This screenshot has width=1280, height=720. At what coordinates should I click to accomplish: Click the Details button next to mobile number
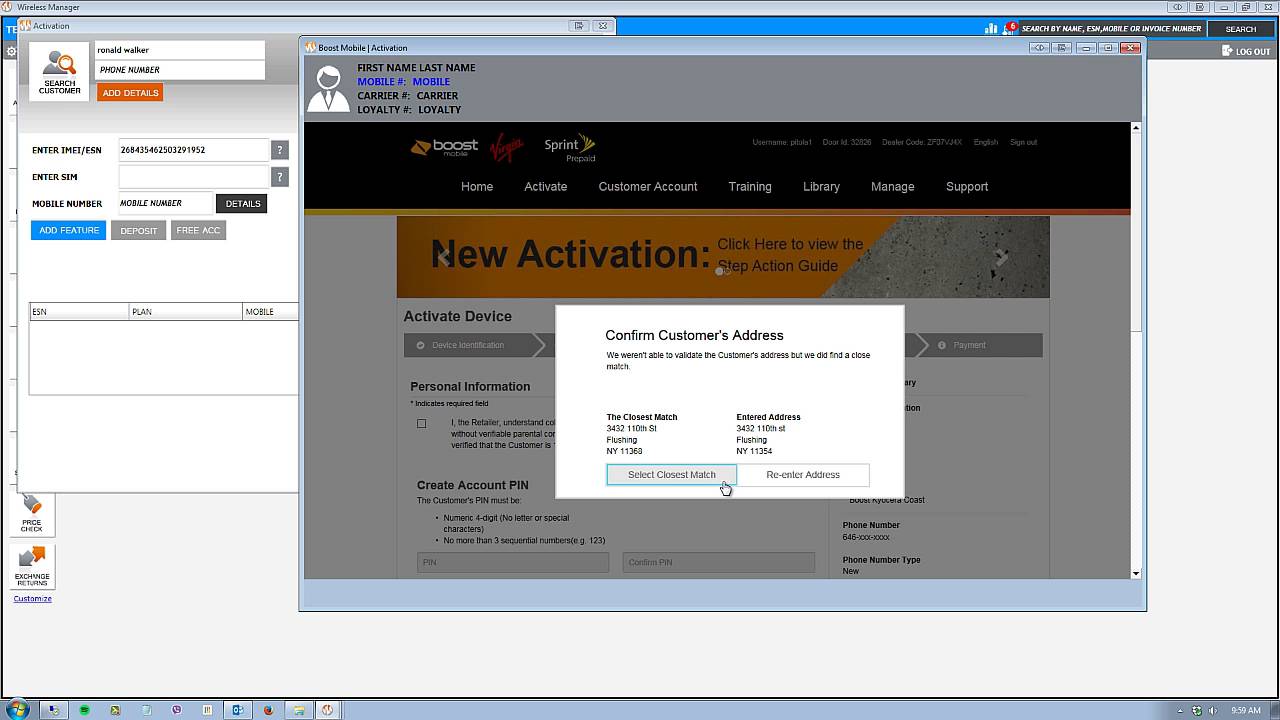(242, 203)
